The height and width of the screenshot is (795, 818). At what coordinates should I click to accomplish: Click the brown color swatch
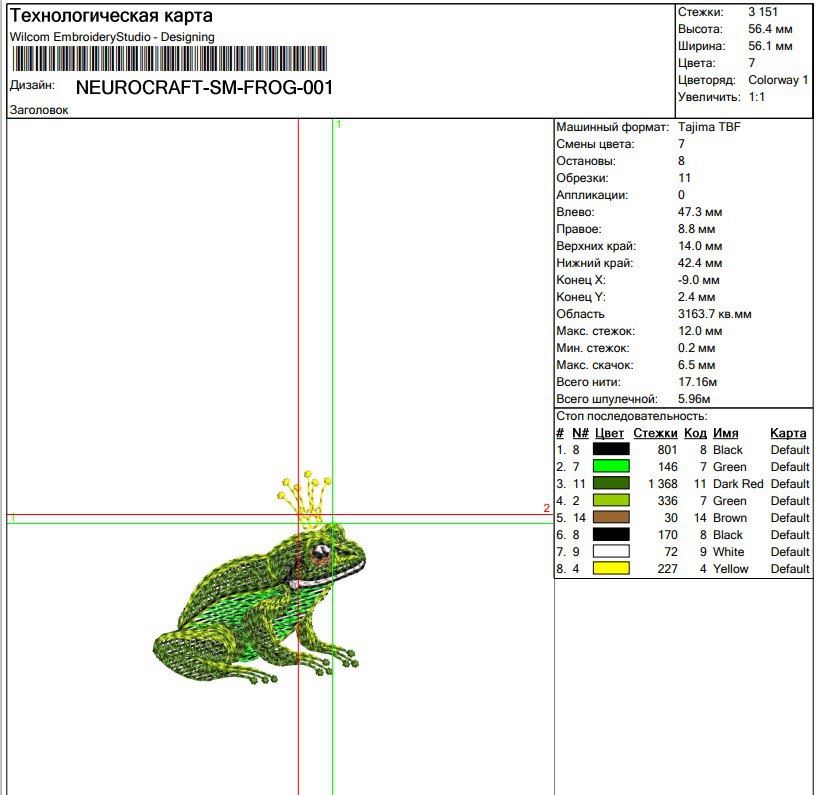pyautogui.click(x=611, y=517)
